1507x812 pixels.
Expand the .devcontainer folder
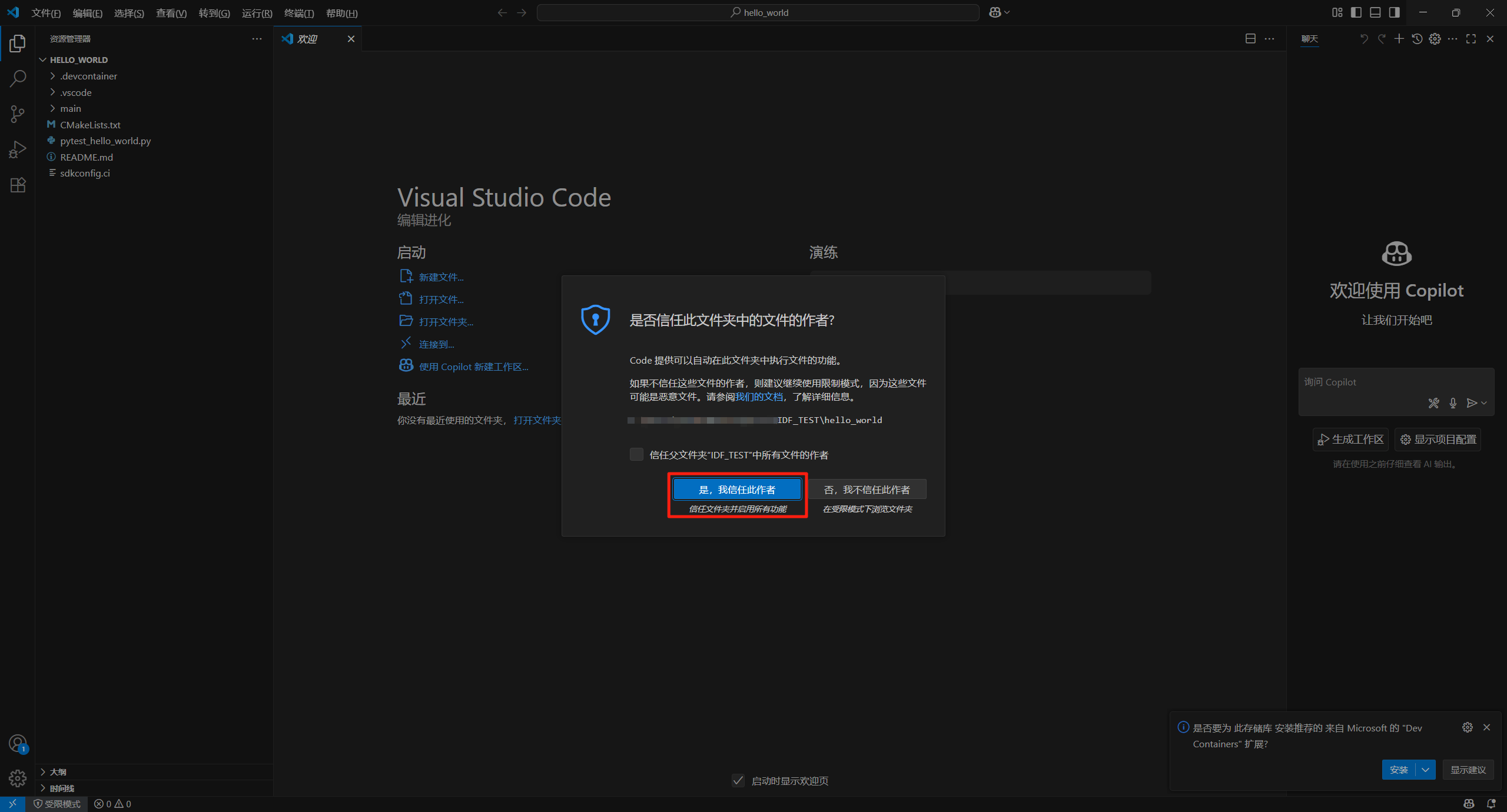pyautogui.click(x=88, y=76)
